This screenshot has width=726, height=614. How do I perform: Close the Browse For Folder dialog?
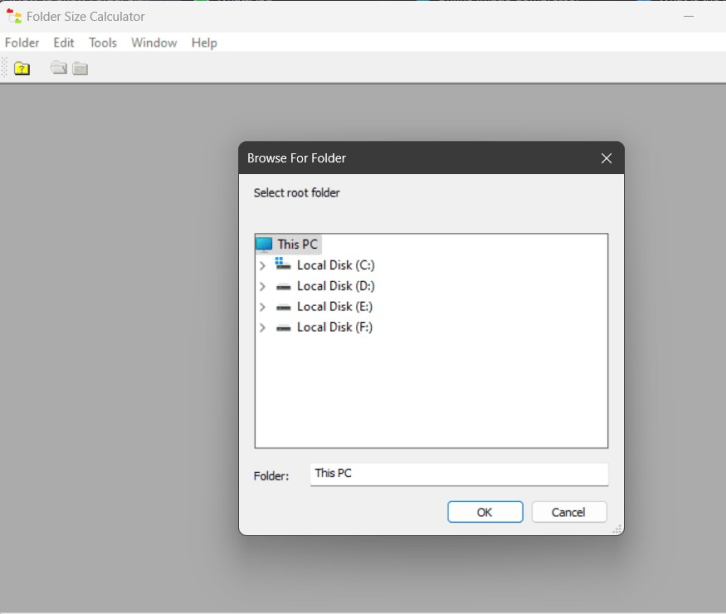[x=607, y=158]
